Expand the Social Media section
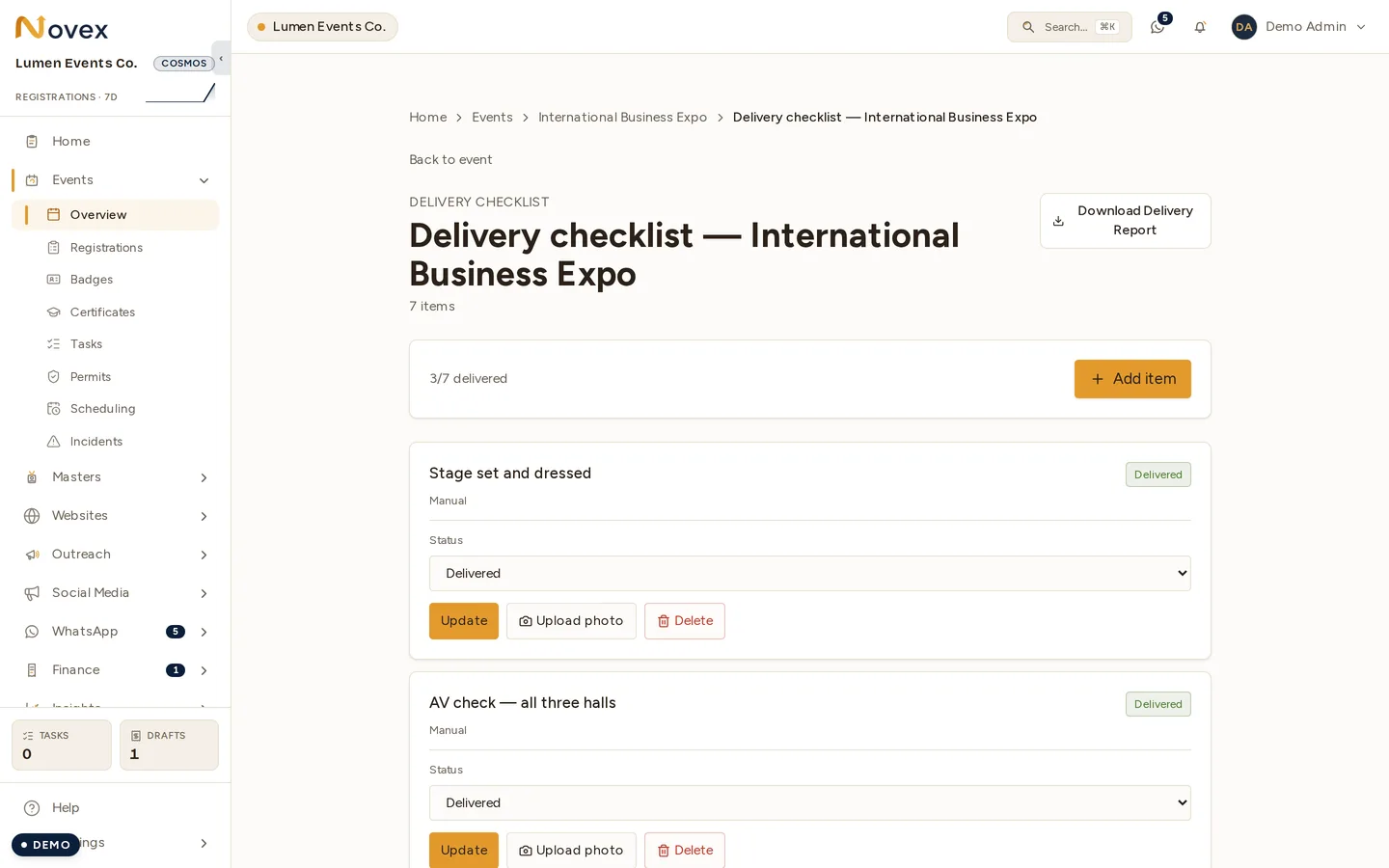The height and width of the screenshot is (868, 1389). click(204, 593)
